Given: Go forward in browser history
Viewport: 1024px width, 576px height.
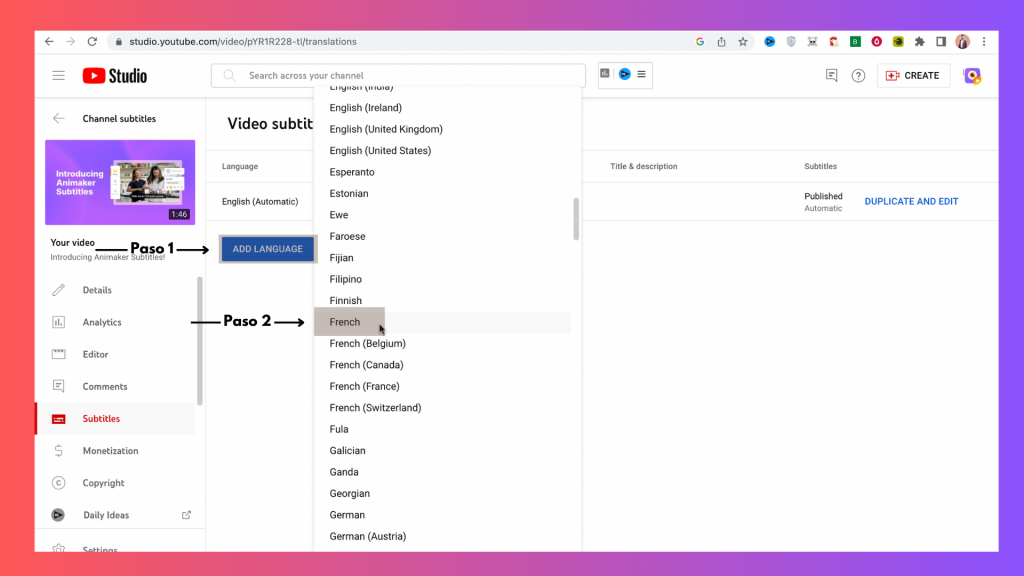Looking at the screenshot, I should [x=71, y=41].
